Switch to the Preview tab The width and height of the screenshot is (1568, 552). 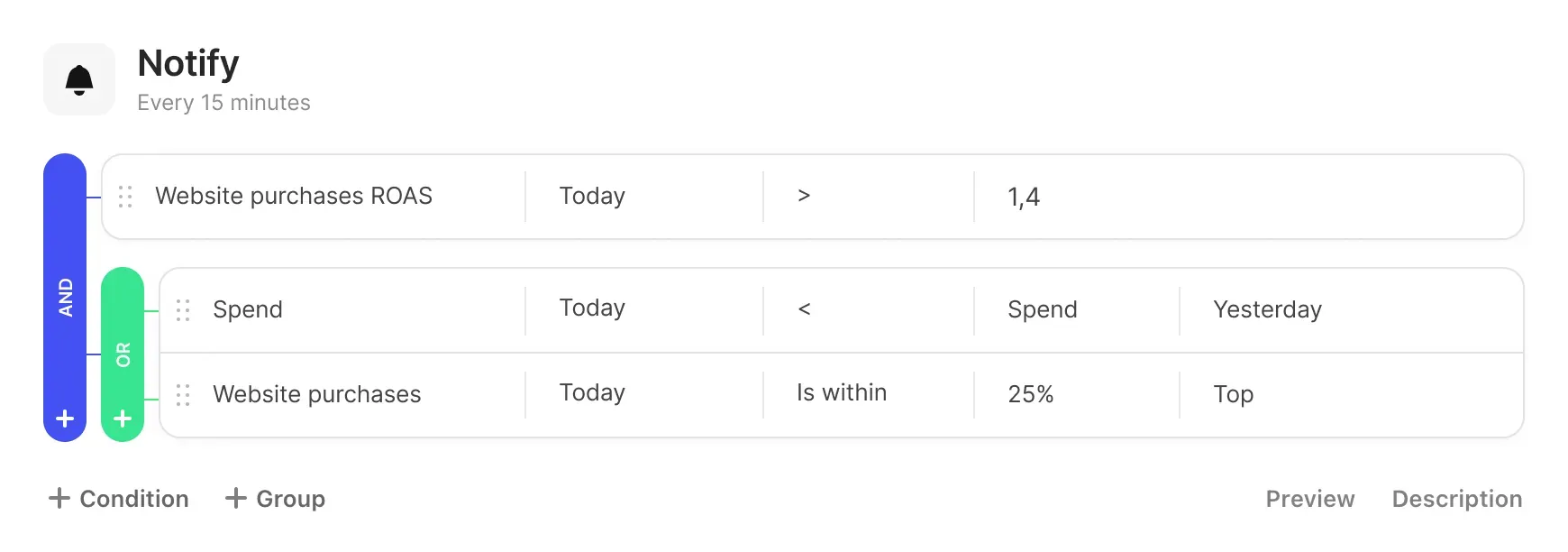pos(1310,499)
